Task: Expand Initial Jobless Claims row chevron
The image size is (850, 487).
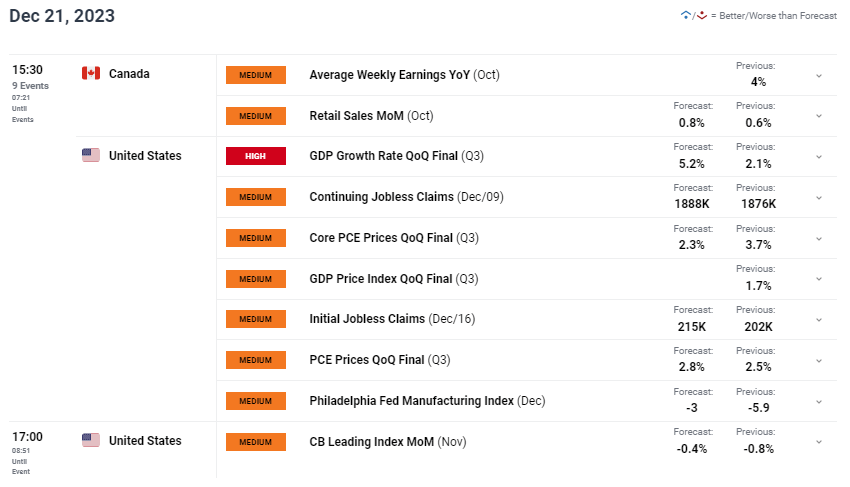Action: point(819,320)
